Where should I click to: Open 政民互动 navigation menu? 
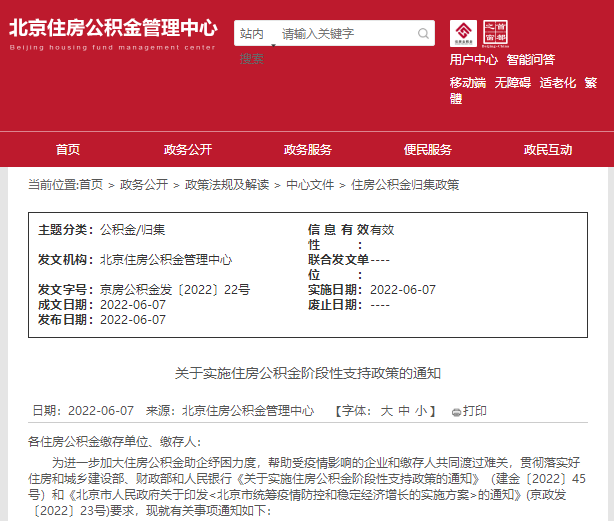point(548,149)
